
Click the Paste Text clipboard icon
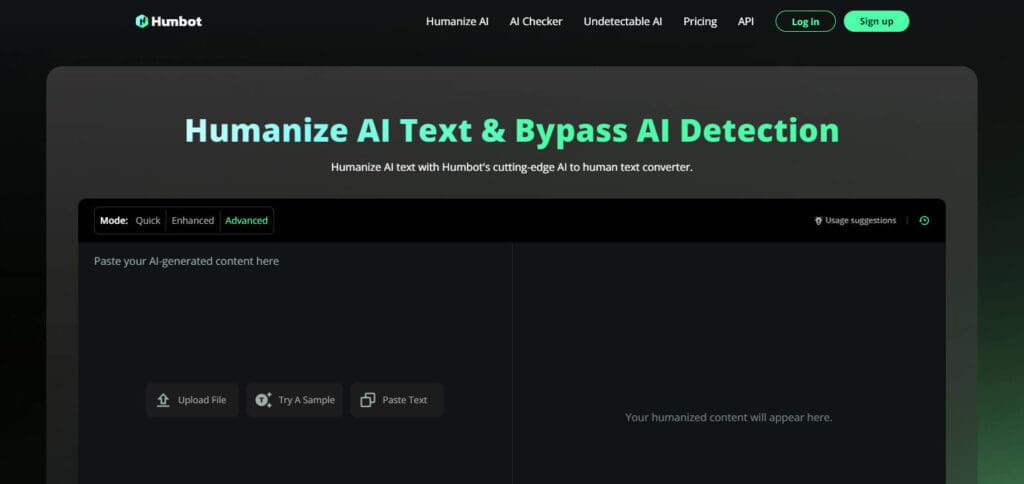tap(368, 400)
